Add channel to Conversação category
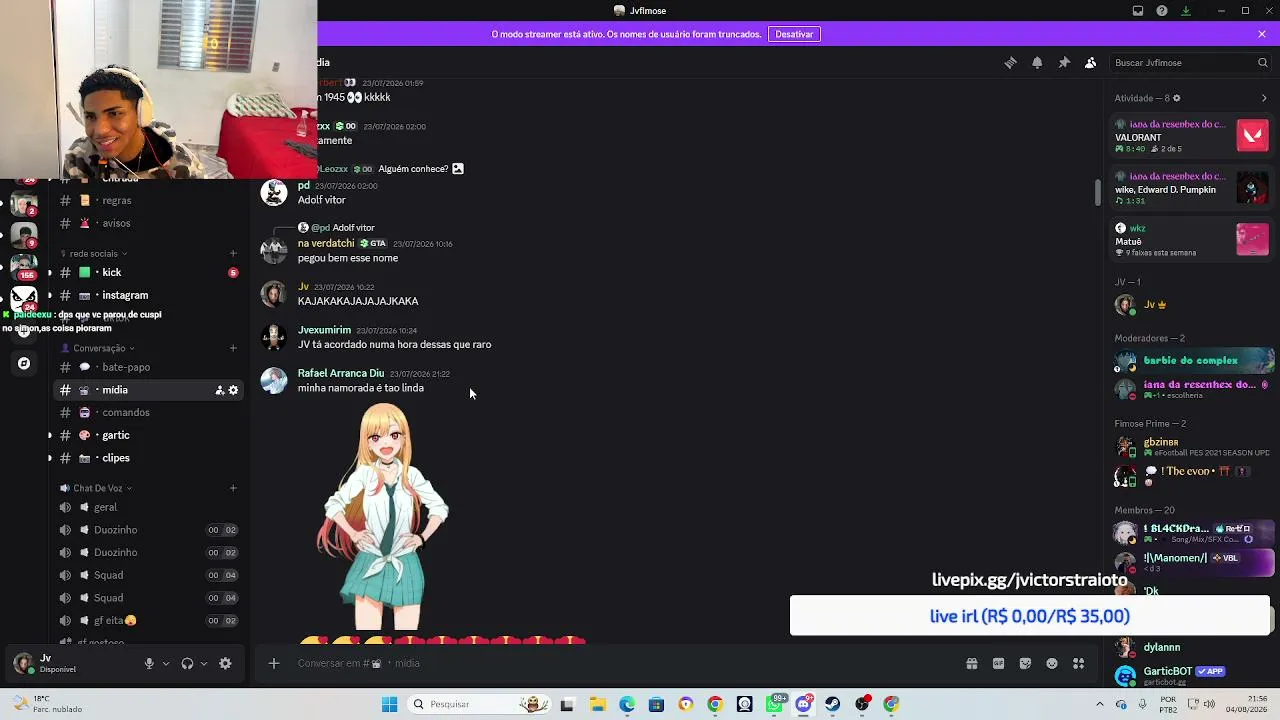 tap(233, 348)
